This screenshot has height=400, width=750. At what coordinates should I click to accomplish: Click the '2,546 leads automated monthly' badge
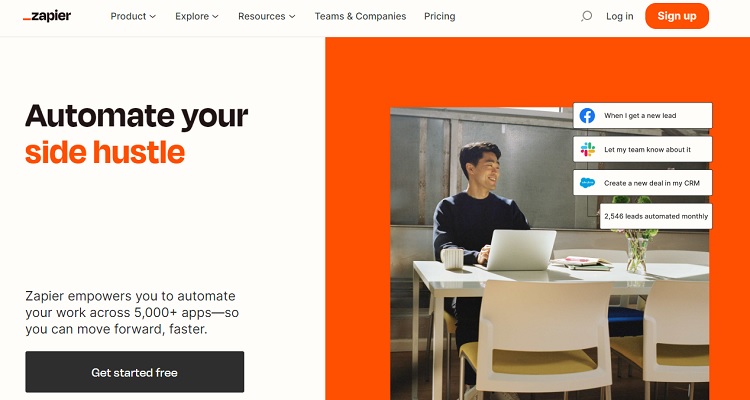pyautogui.click(x=656, y=216)
